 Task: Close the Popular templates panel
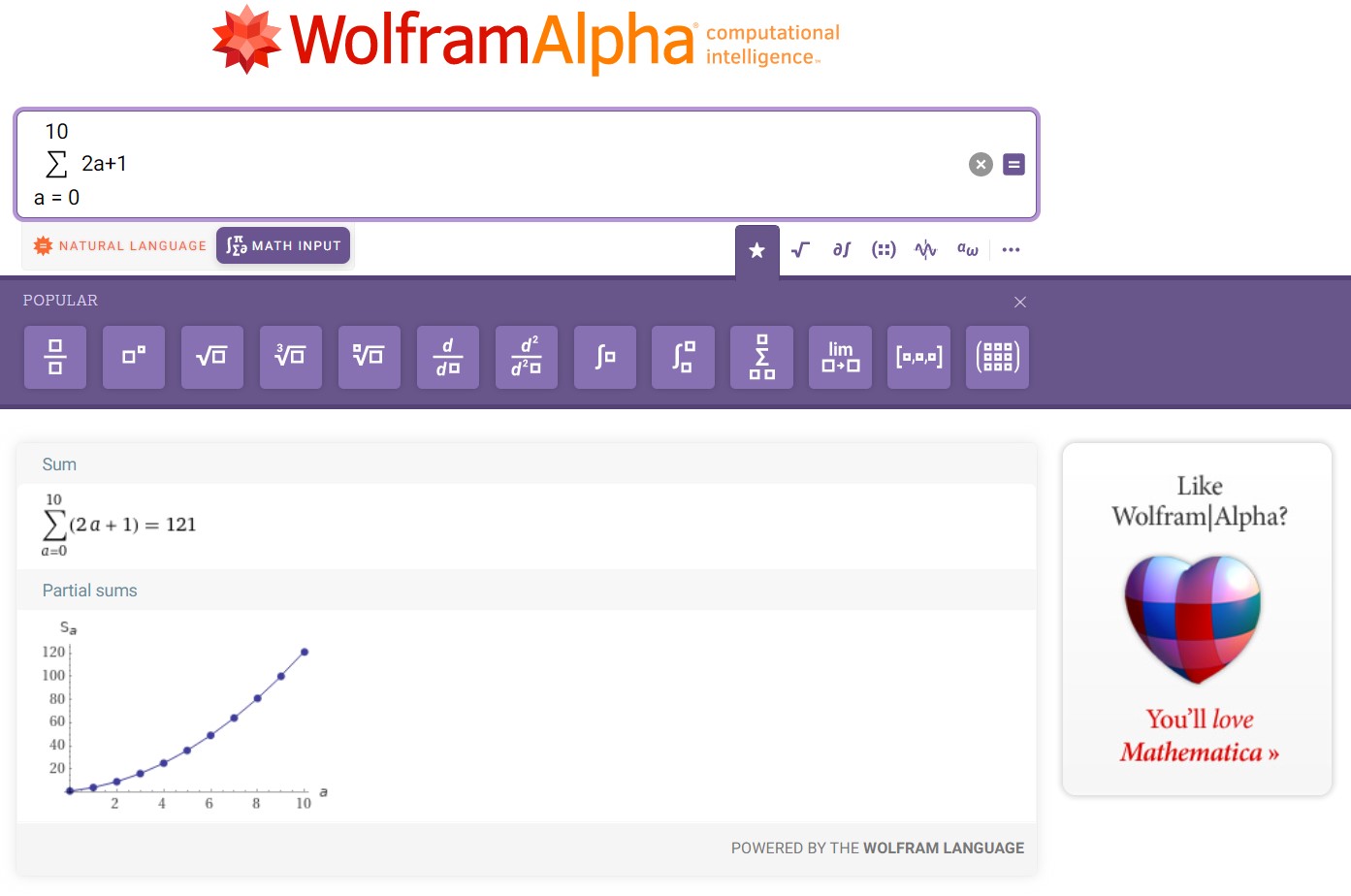coord(1020,303)
